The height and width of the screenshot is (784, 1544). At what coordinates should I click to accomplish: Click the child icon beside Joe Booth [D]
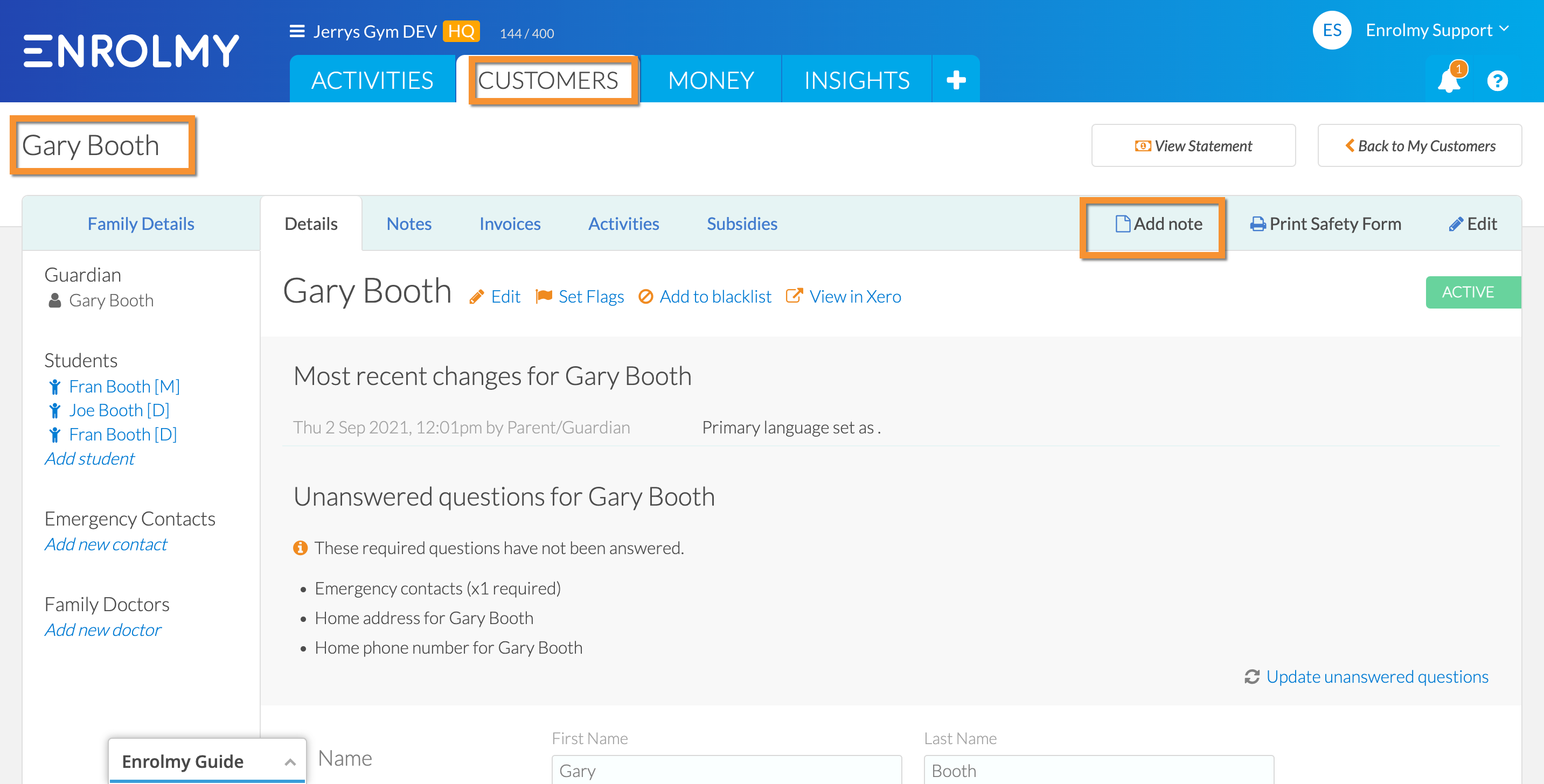(x=54, y=410)
